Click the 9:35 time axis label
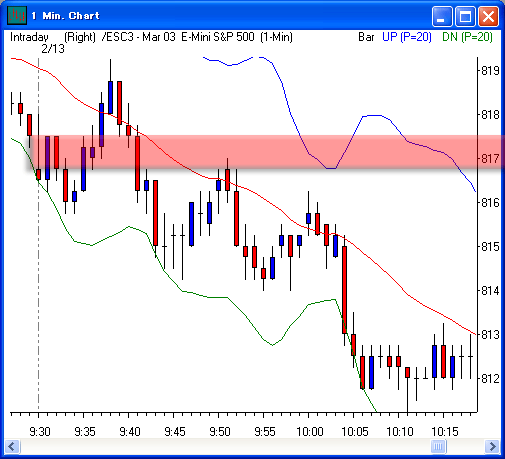Screen dimensions: 505x459 (x=85, y=432)
